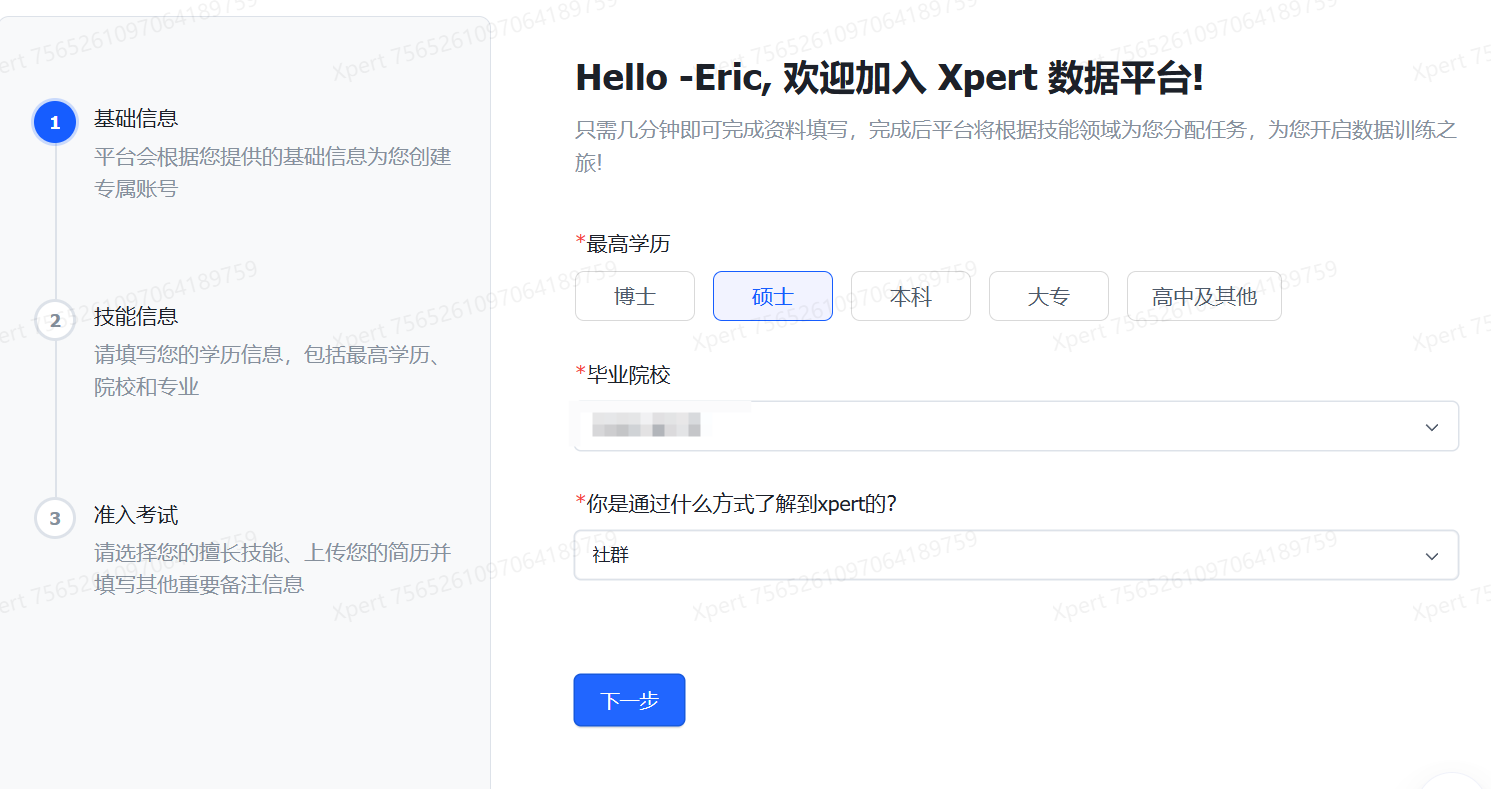Select the 博士 education option

tap(635, 296)
